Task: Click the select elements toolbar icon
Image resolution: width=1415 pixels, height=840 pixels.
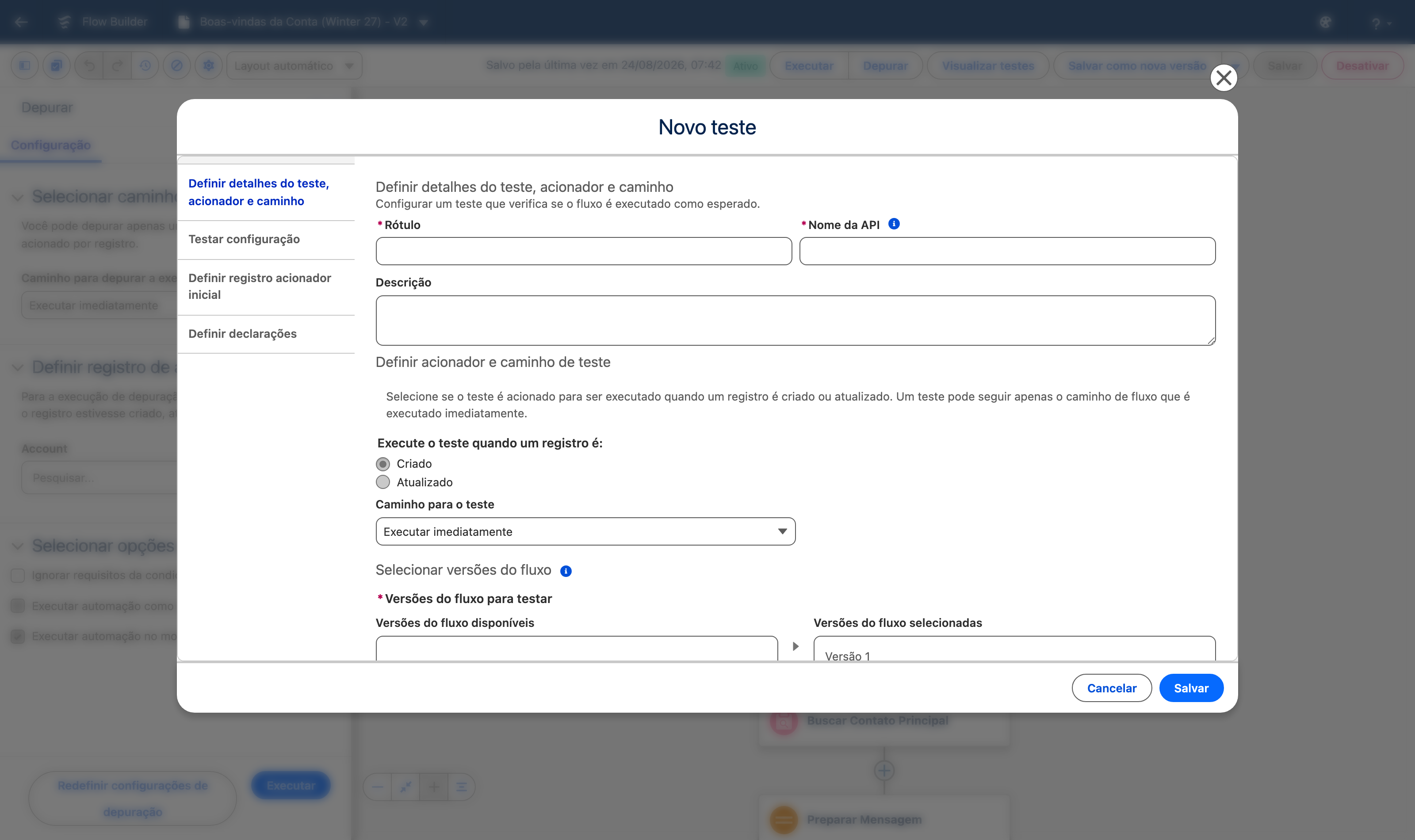Action: [x=57, y=66]
